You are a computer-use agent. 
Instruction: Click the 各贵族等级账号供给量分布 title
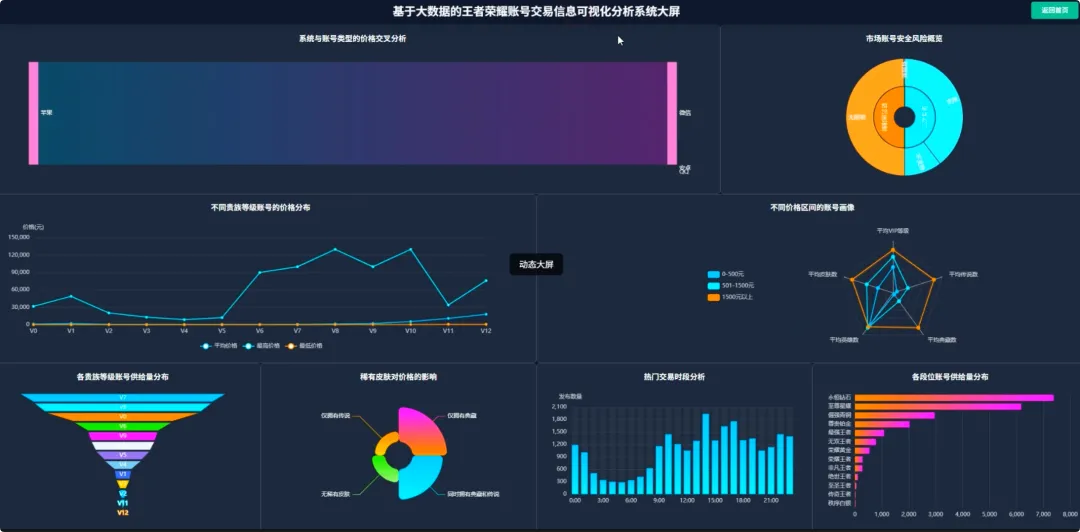point(123,377)
